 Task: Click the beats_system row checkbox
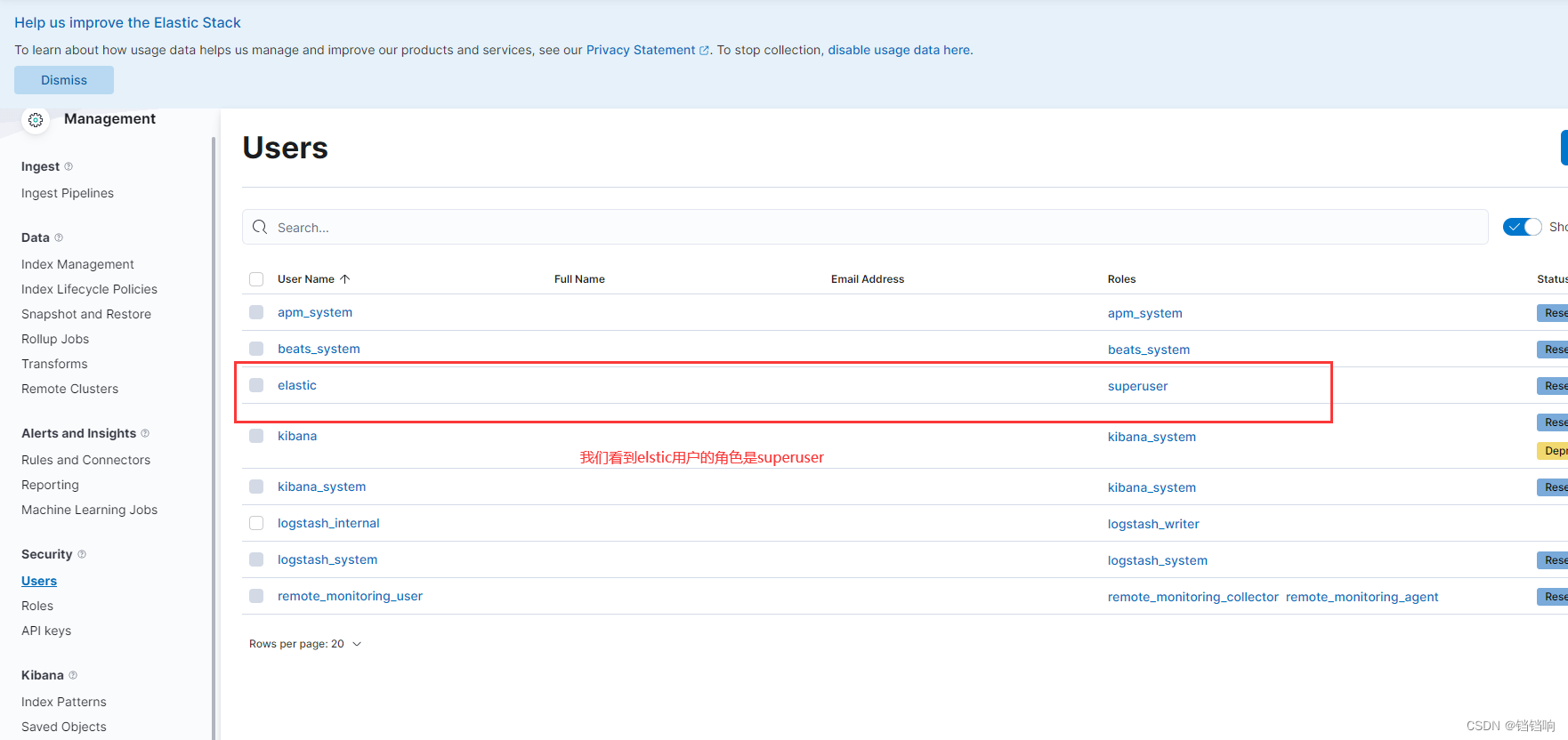click(x=256, y=349)
